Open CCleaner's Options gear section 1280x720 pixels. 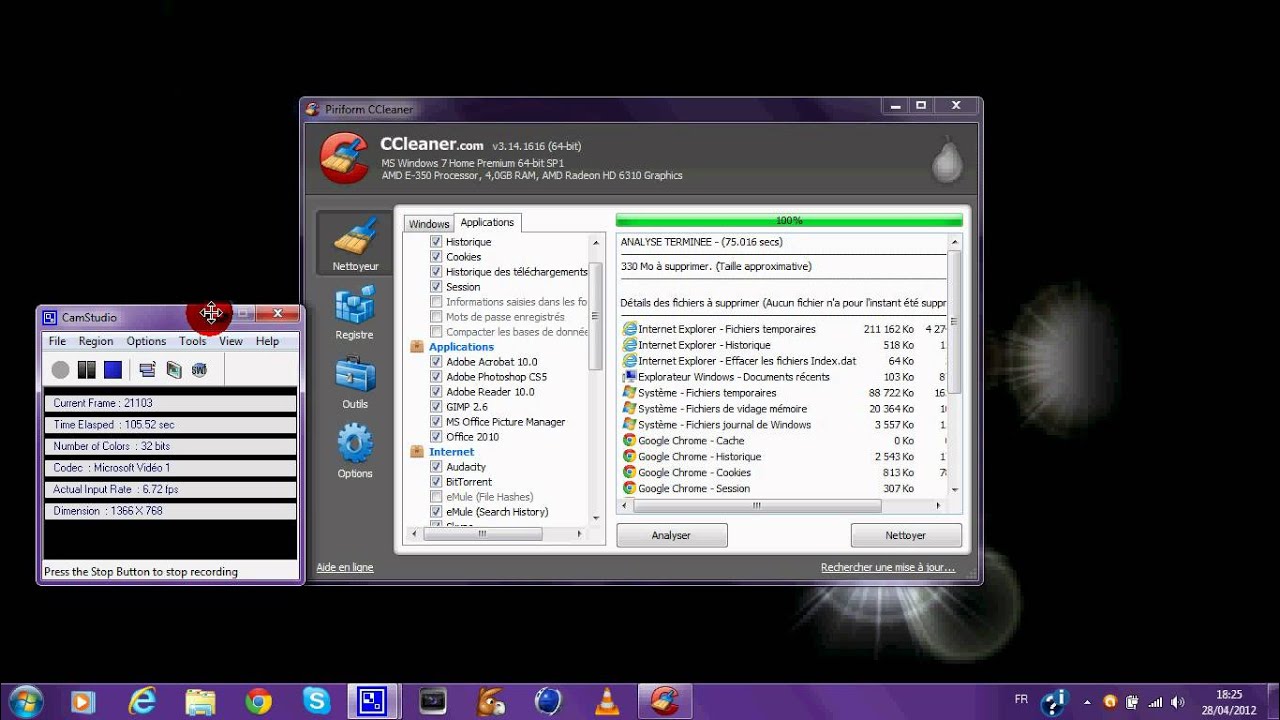(355, 452)
